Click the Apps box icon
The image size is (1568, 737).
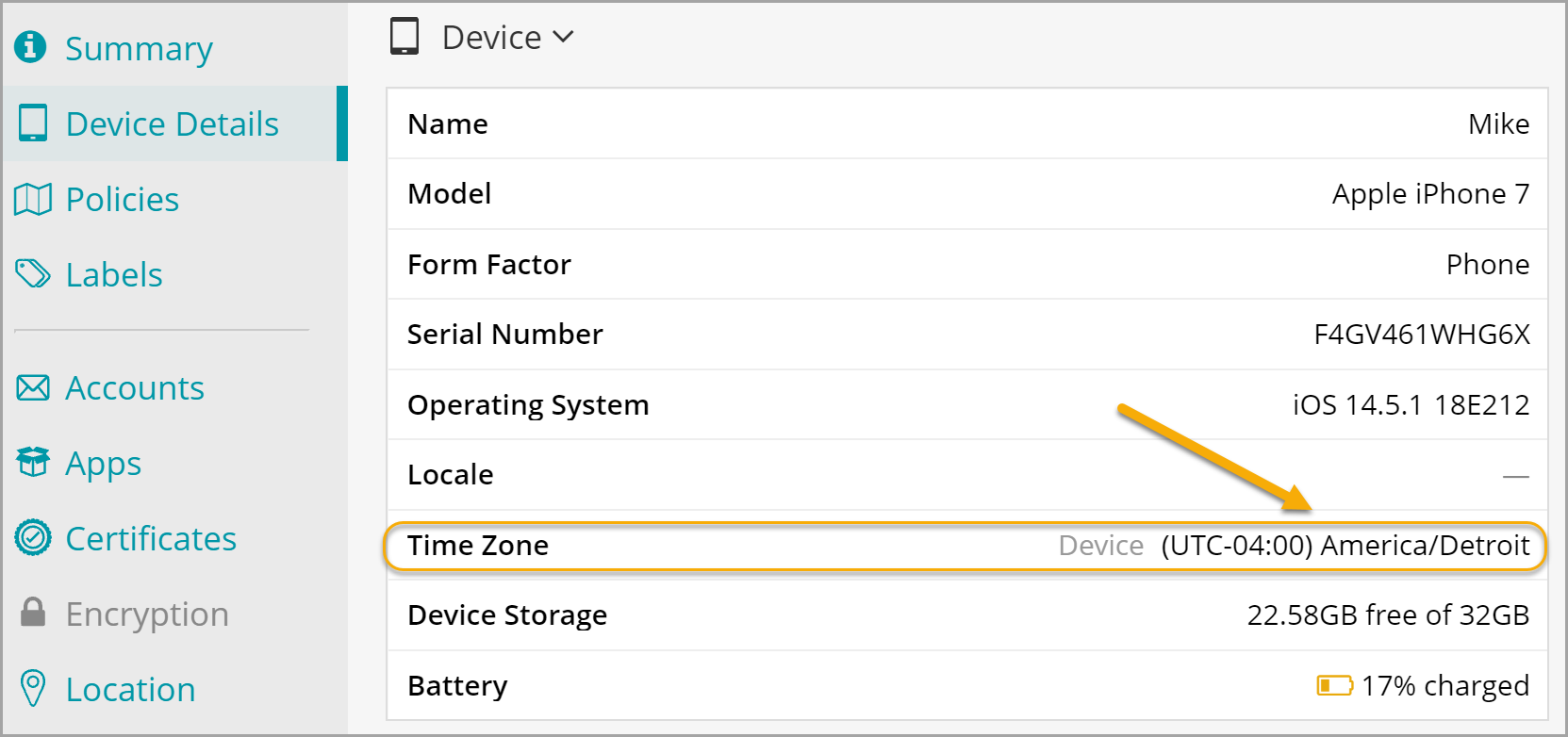(x=33, y=463)
